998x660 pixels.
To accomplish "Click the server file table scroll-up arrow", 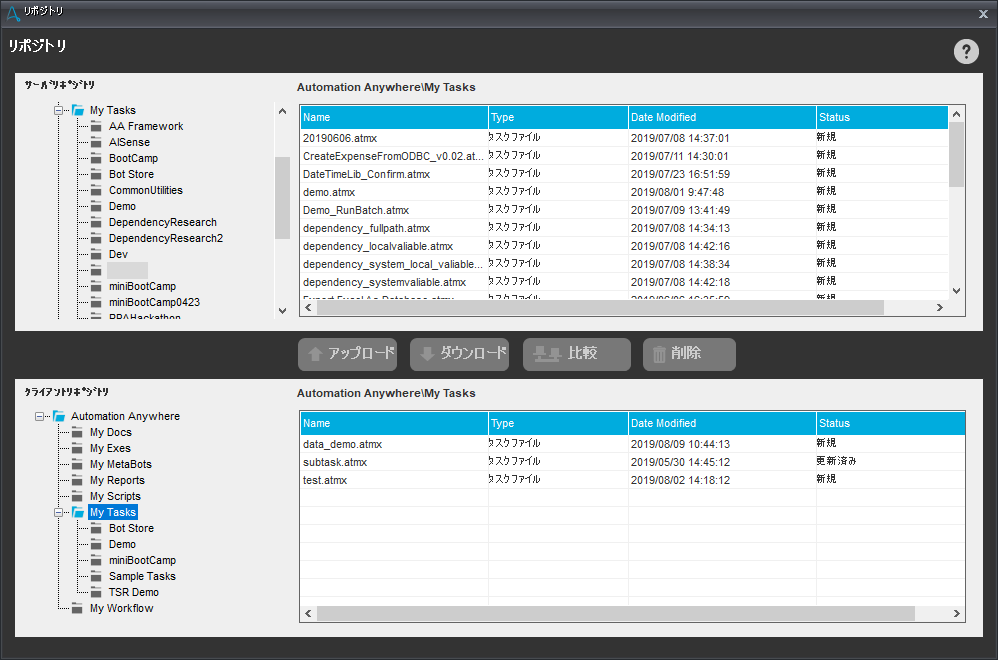I will 956,114.
